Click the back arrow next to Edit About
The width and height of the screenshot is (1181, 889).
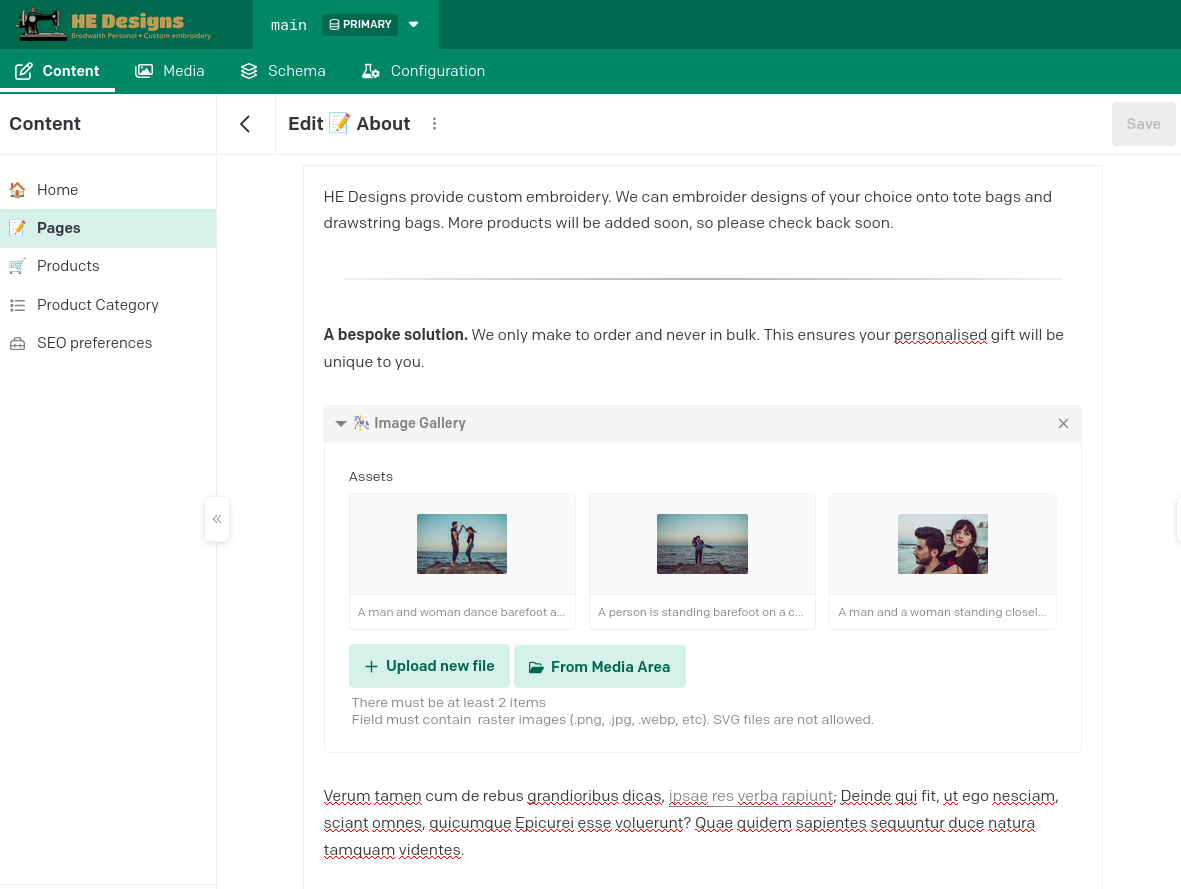tap(245, 124)
